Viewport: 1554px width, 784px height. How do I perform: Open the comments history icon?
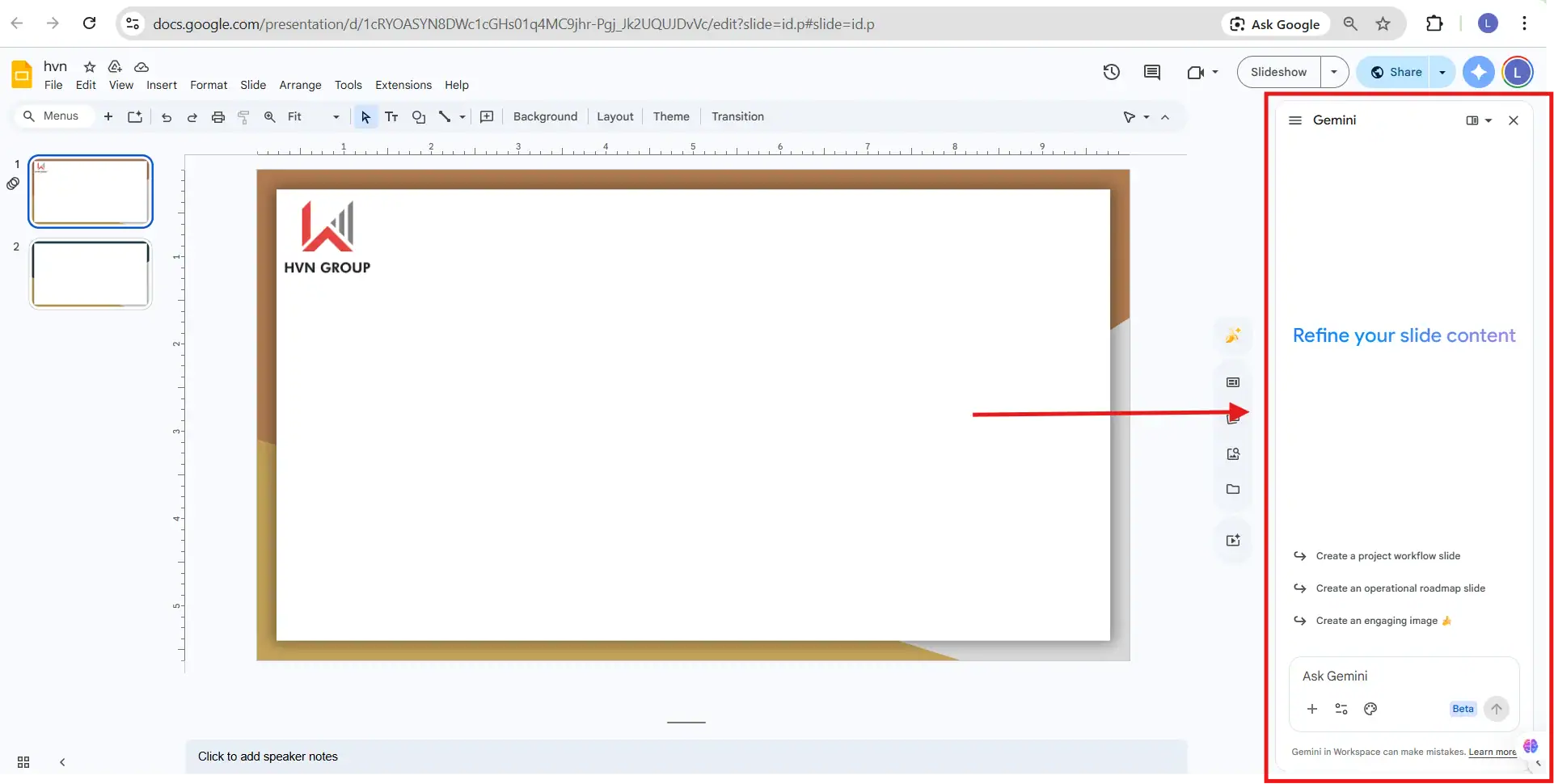pos(1152,72)
